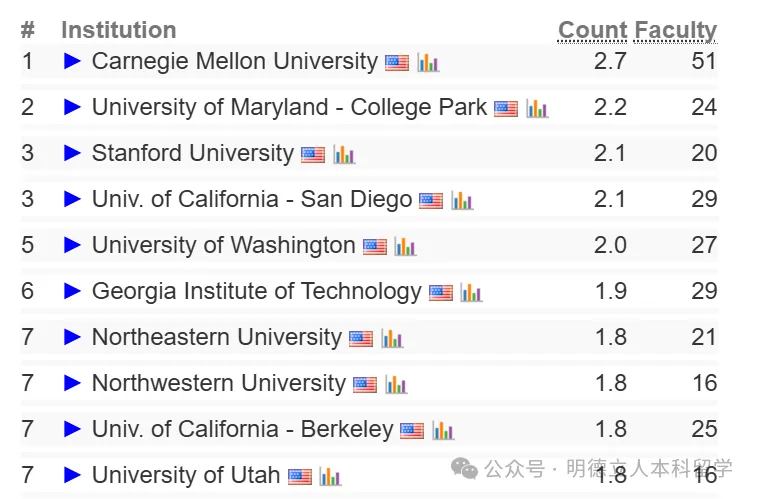
Task: Open the bar chart icon for Carnegie Mellon University
Action: pyautogui.click(x=428, y=62)
